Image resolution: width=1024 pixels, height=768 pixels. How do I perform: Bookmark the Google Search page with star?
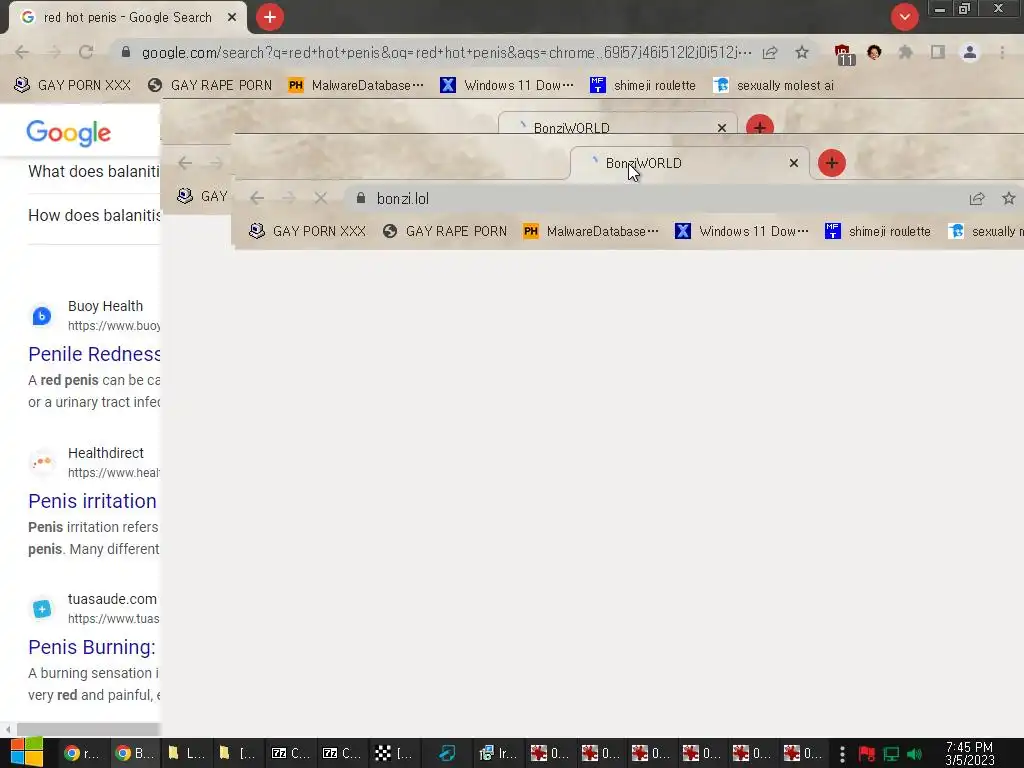point(802,52)
